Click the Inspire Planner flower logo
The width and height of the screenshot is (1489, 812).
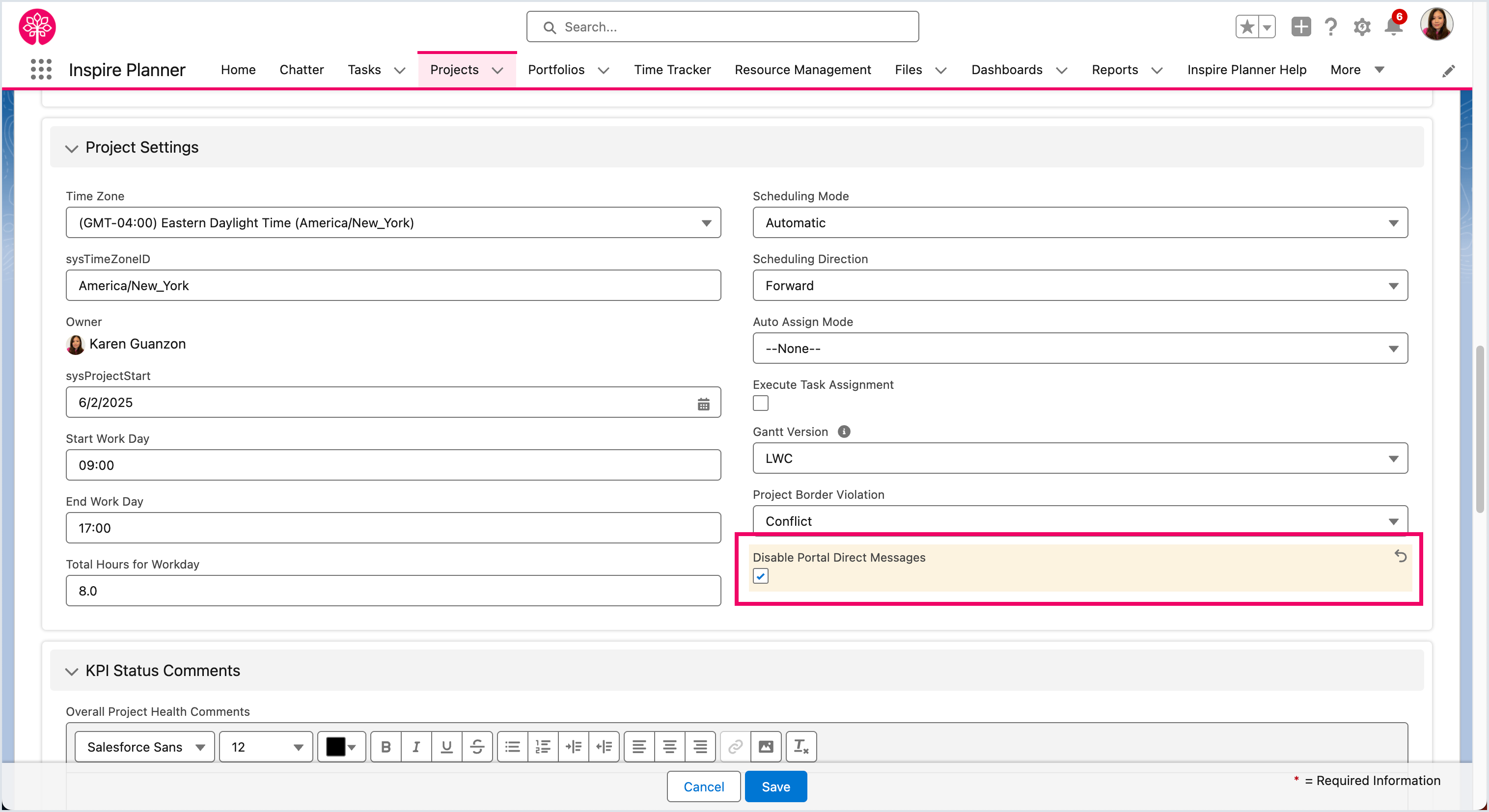coord(37,27)
